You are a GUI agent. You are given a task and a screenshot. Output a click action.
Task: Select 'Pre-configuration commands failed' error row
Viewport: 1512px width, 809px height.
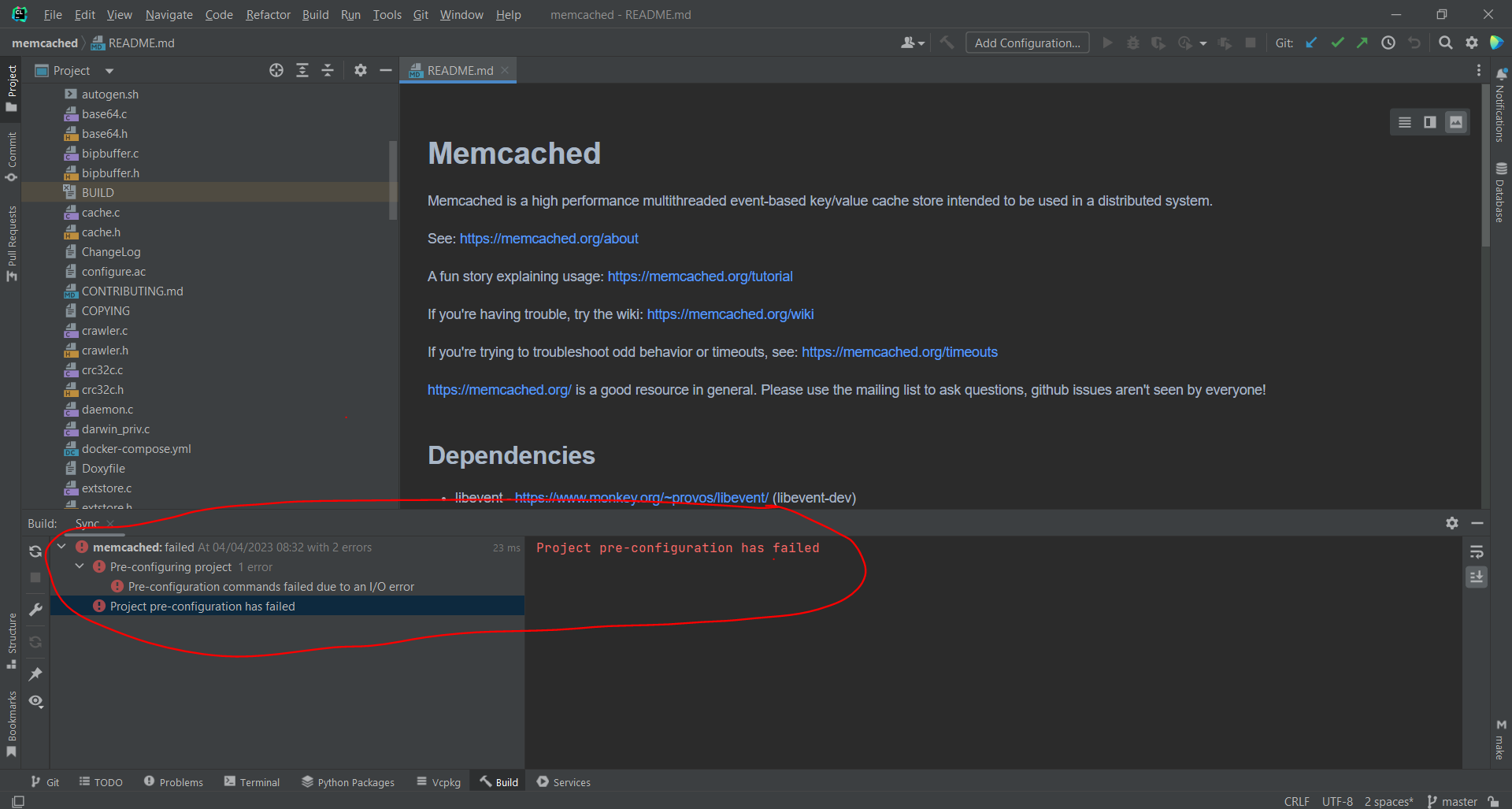click(271, 587)
